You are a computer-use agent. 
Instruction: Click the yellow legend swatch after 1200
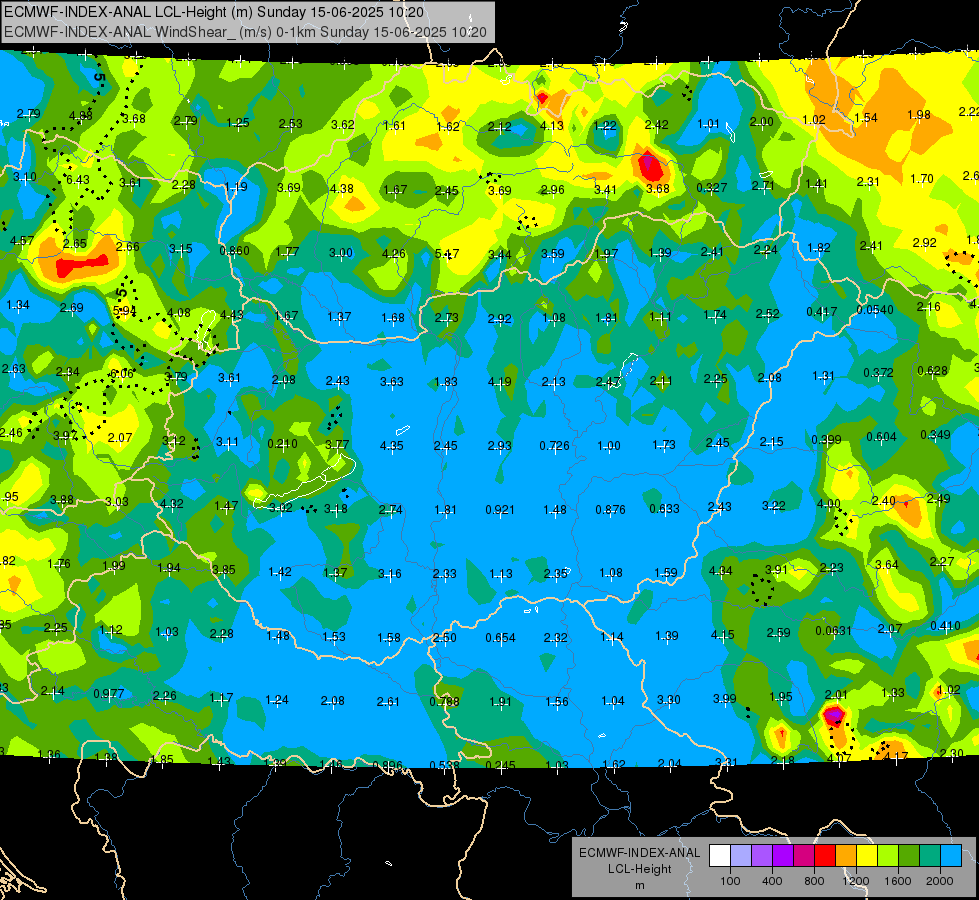[867, 855]
